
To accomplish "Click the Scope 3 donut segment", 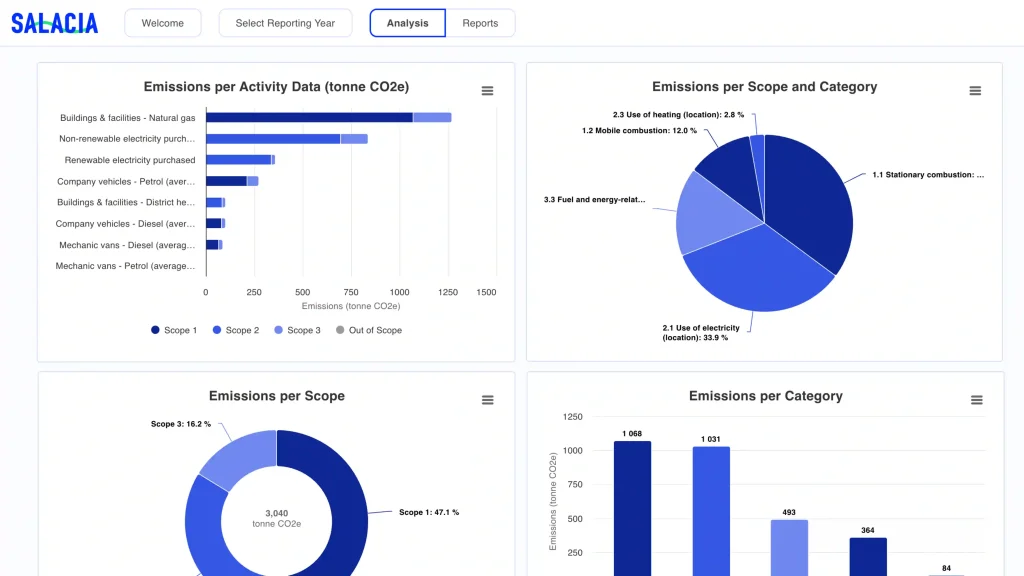I will (238, 457).
